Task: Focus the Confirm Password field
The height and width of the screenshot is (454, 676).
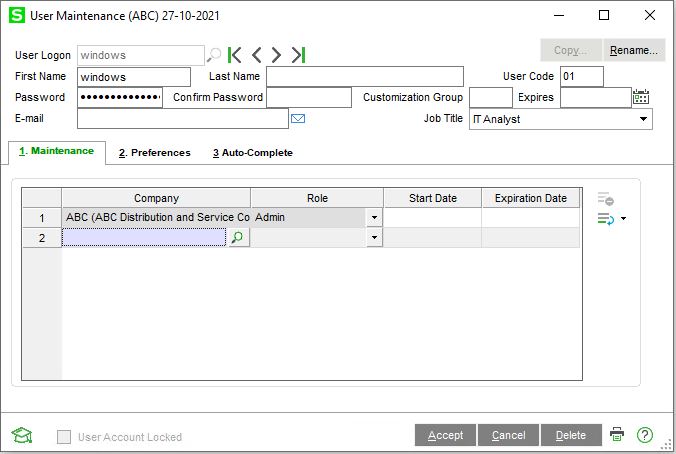Action: point(309,97)
